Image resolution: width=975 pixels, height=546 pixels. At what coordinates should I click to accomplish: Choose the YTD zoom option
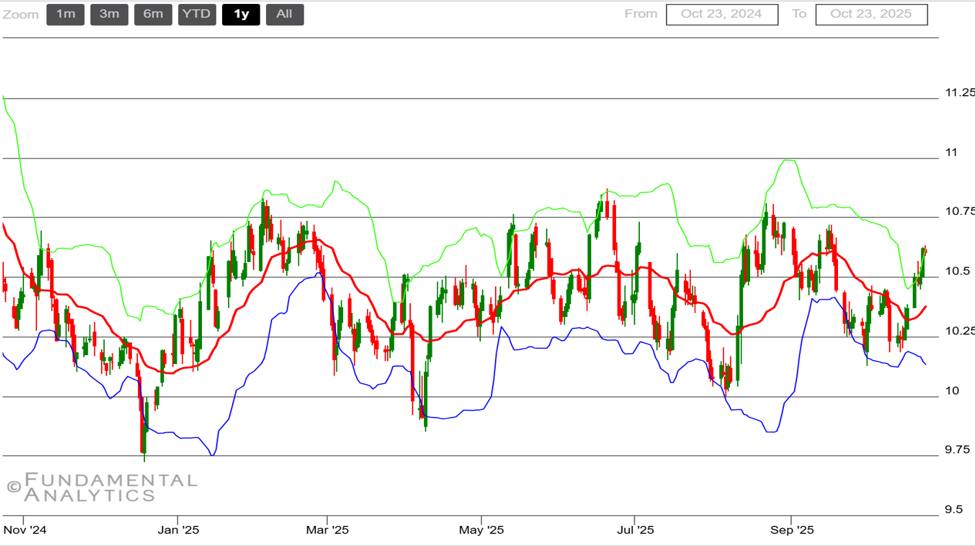click(197, 14)
